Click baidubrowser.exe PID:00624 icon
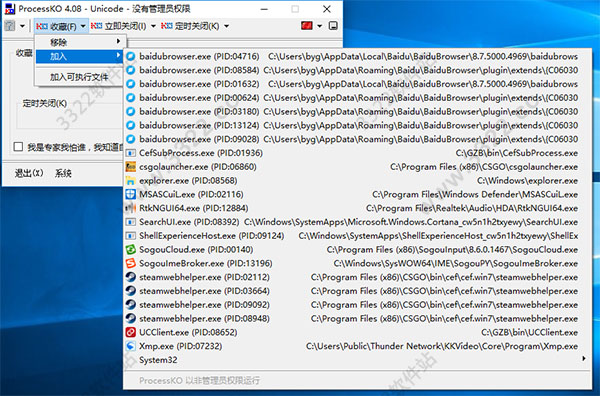Viewport: 600px width, 396px height. [x=131, y=98]
